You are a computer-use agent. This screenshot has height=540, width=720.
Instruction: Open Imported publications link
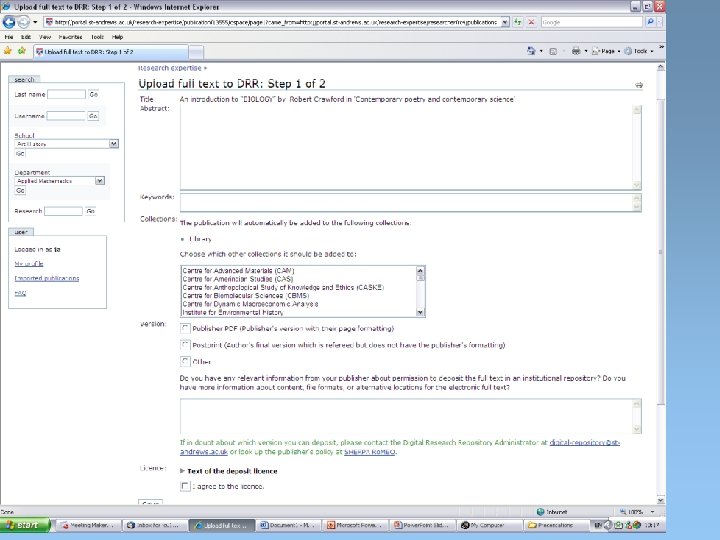point(47,278)
